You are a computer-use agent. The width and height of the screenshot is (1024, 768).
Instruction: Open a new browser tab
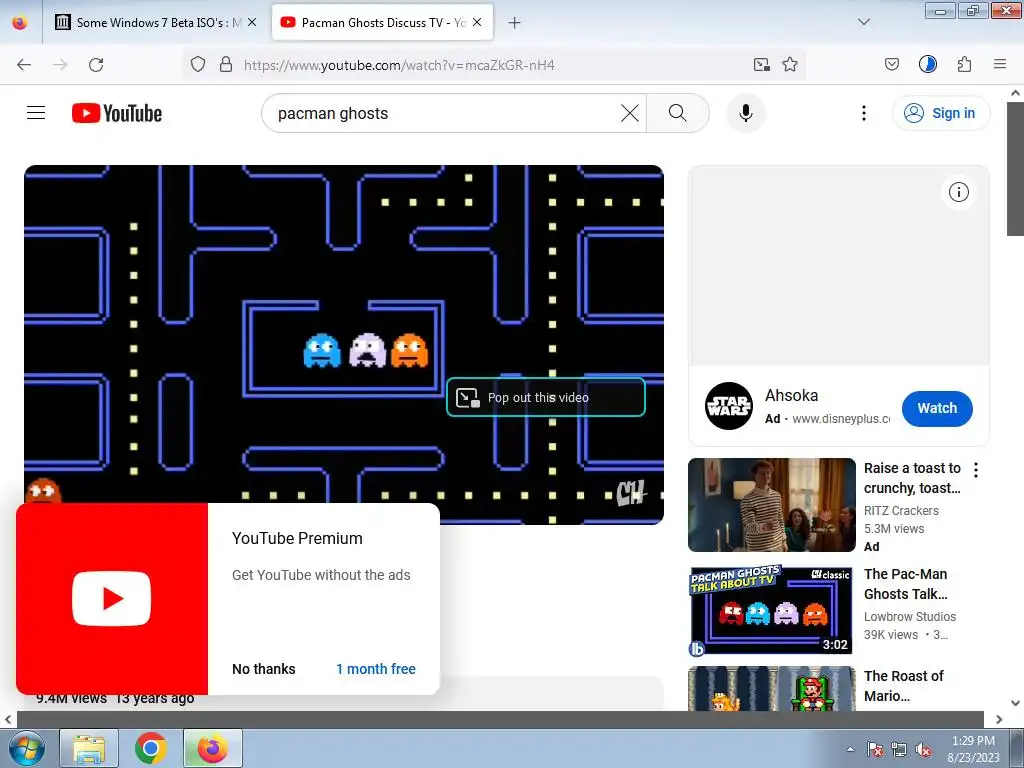(515, 23)
